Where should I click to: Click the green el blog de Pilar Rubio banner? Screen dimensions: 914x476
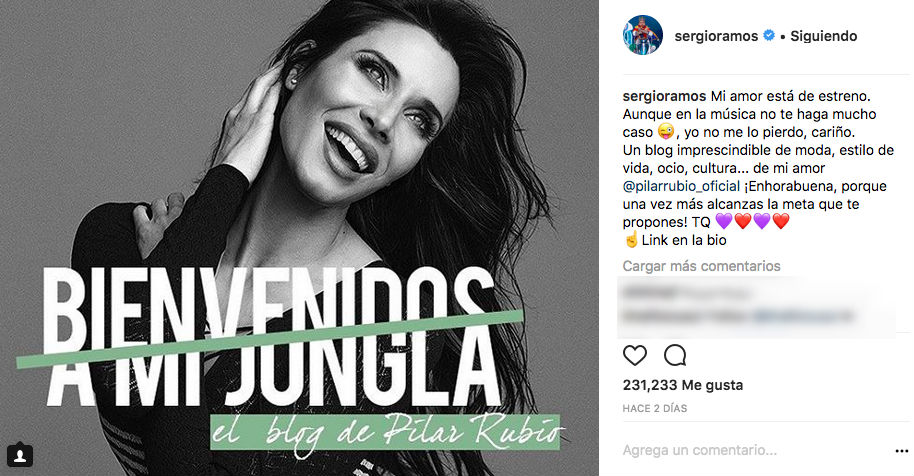[x=385, y=432]
